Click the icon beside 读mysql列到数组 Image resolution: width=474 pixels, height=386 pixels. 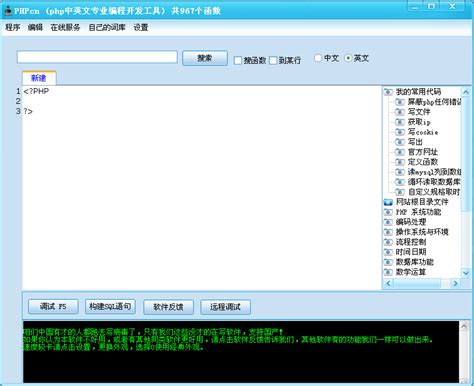400,172
